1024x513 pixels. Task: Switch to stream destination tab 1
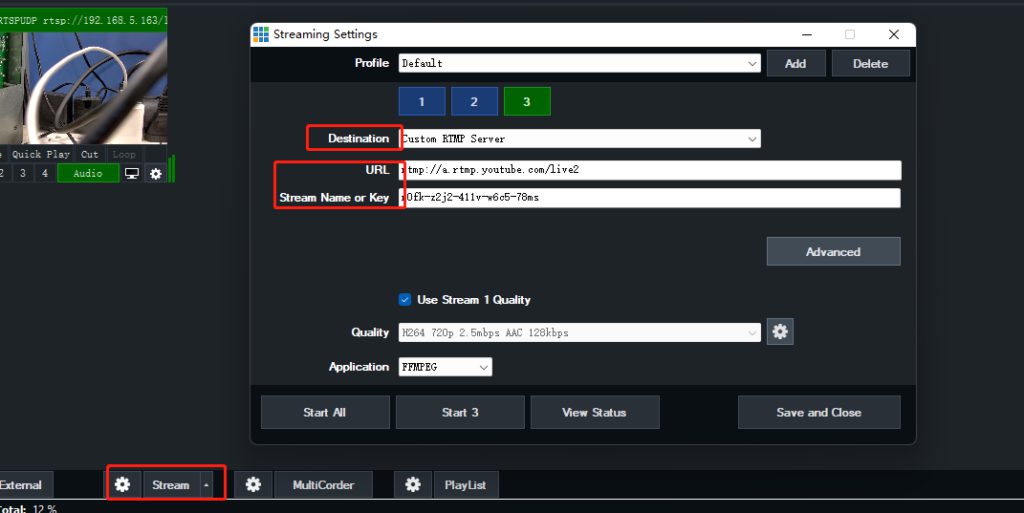[422, 102]
